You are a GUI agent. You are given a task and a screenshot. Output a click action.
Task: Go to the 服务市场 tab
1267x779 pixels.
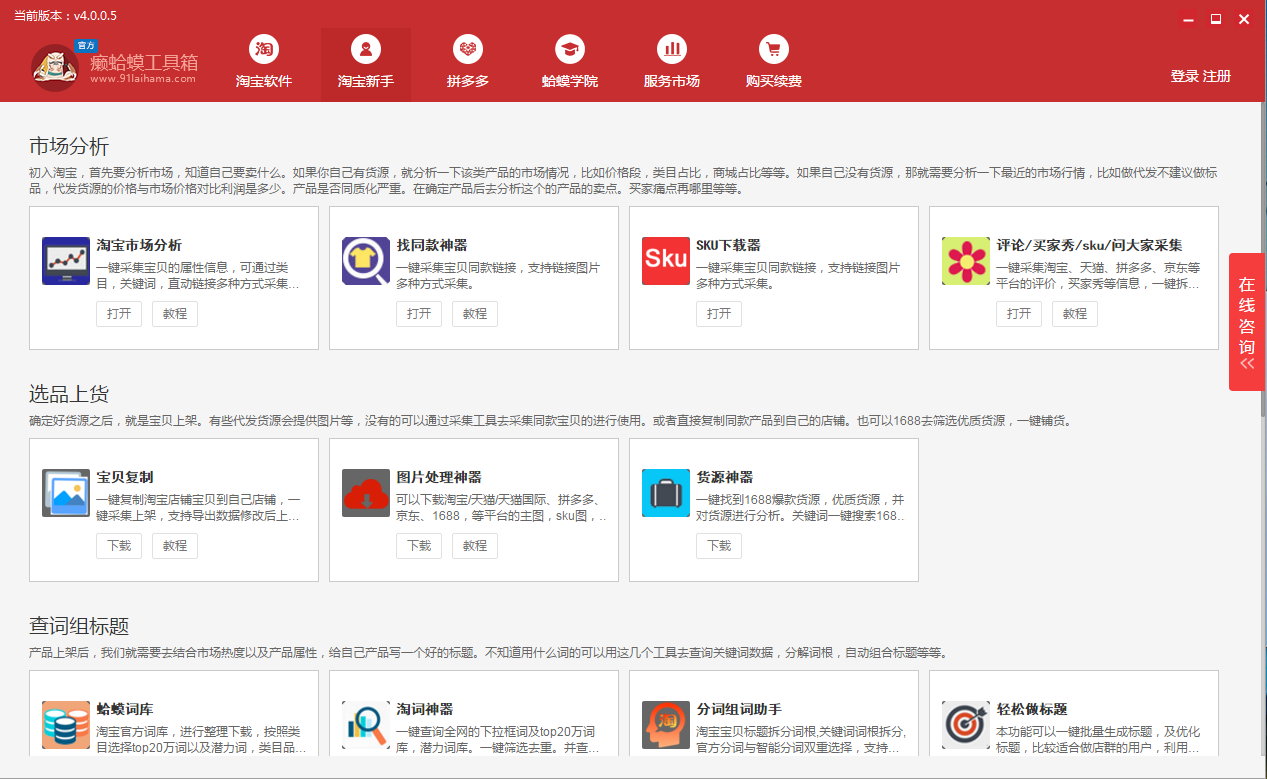[672, 64]
